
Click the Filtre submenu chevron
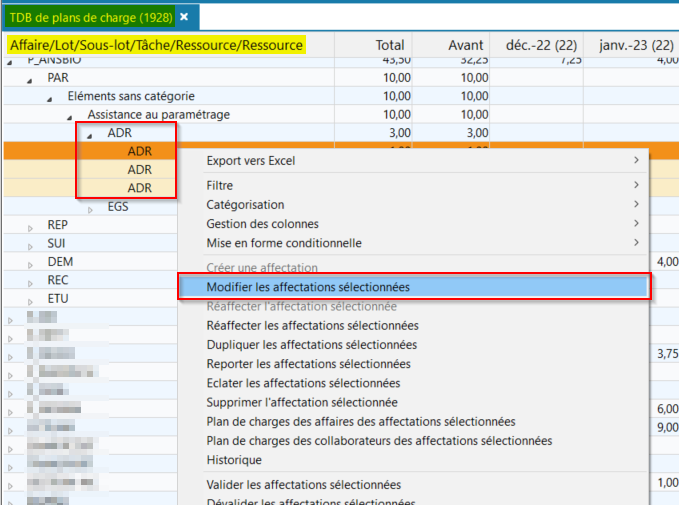click(636, 185)
